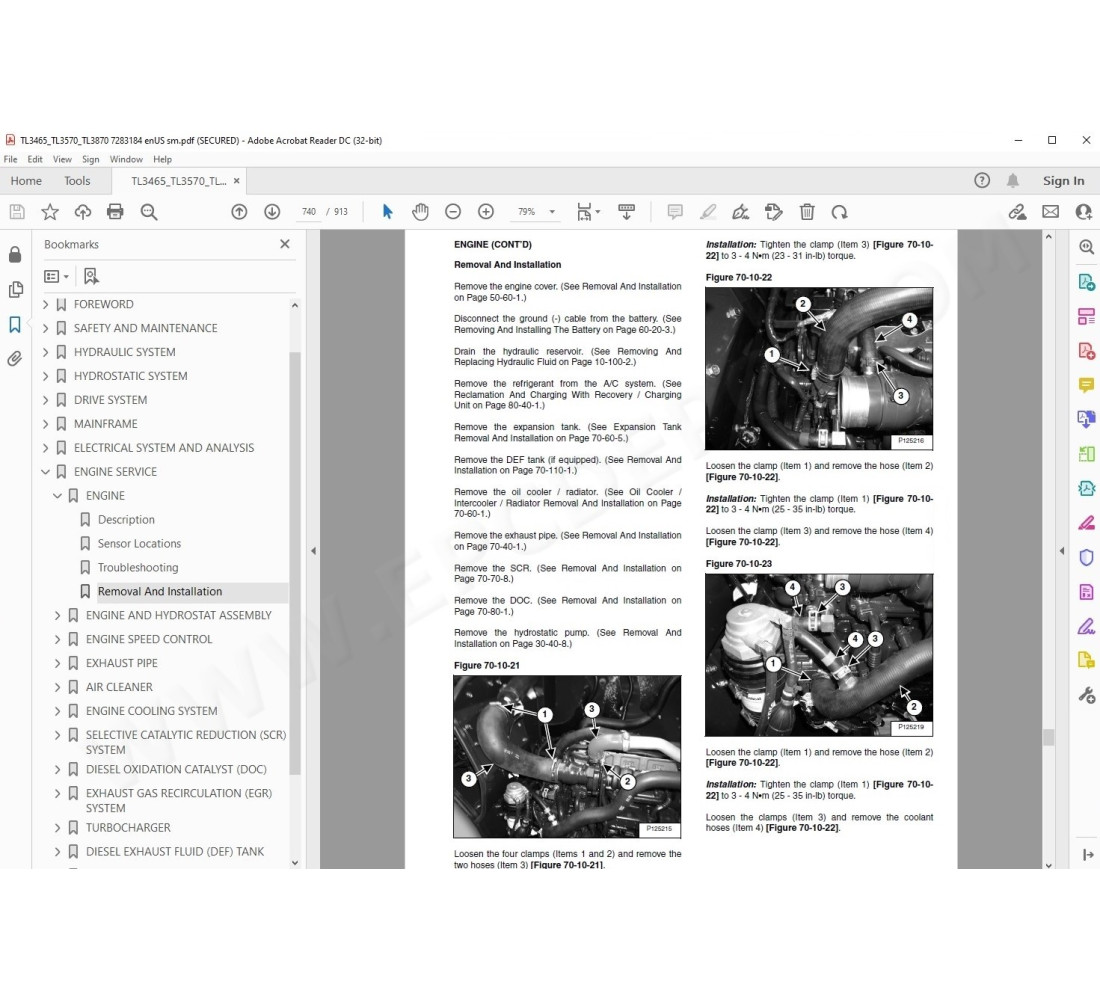Select the EXHAUST PIPE bookmark
Screen dimensions: 1100x1000
coord(121,663)
